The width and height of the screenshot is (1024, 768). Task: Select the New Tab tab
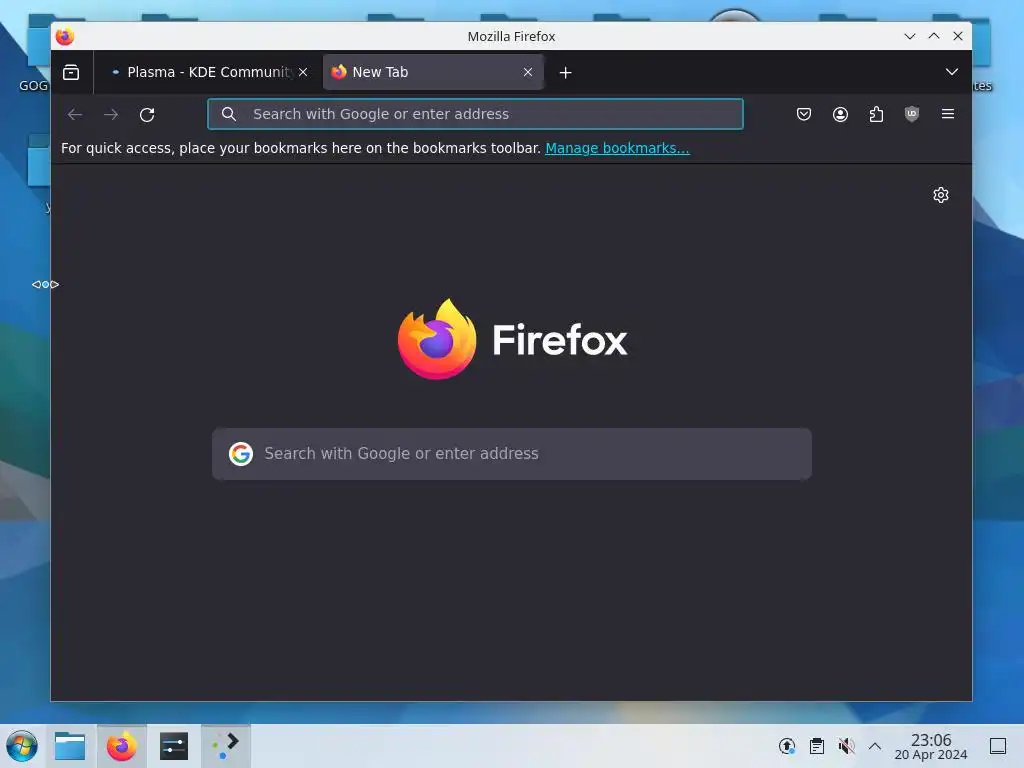(433, 72)
